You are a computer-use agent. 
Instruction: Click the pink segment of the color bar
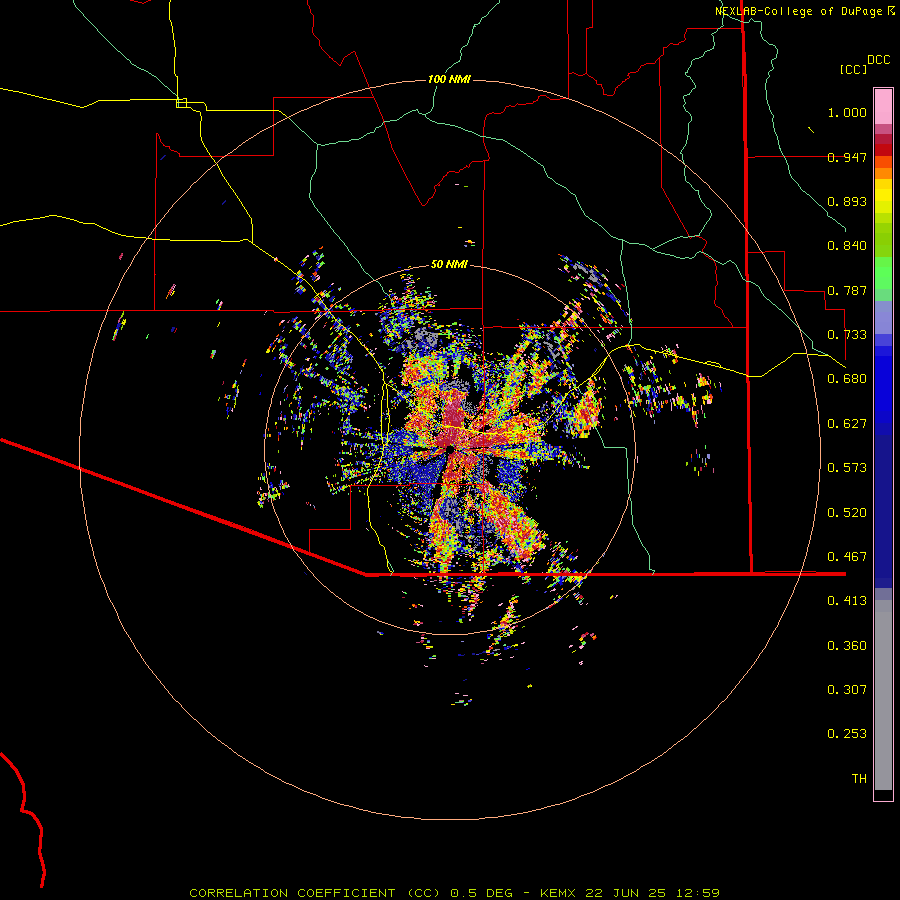883,107
